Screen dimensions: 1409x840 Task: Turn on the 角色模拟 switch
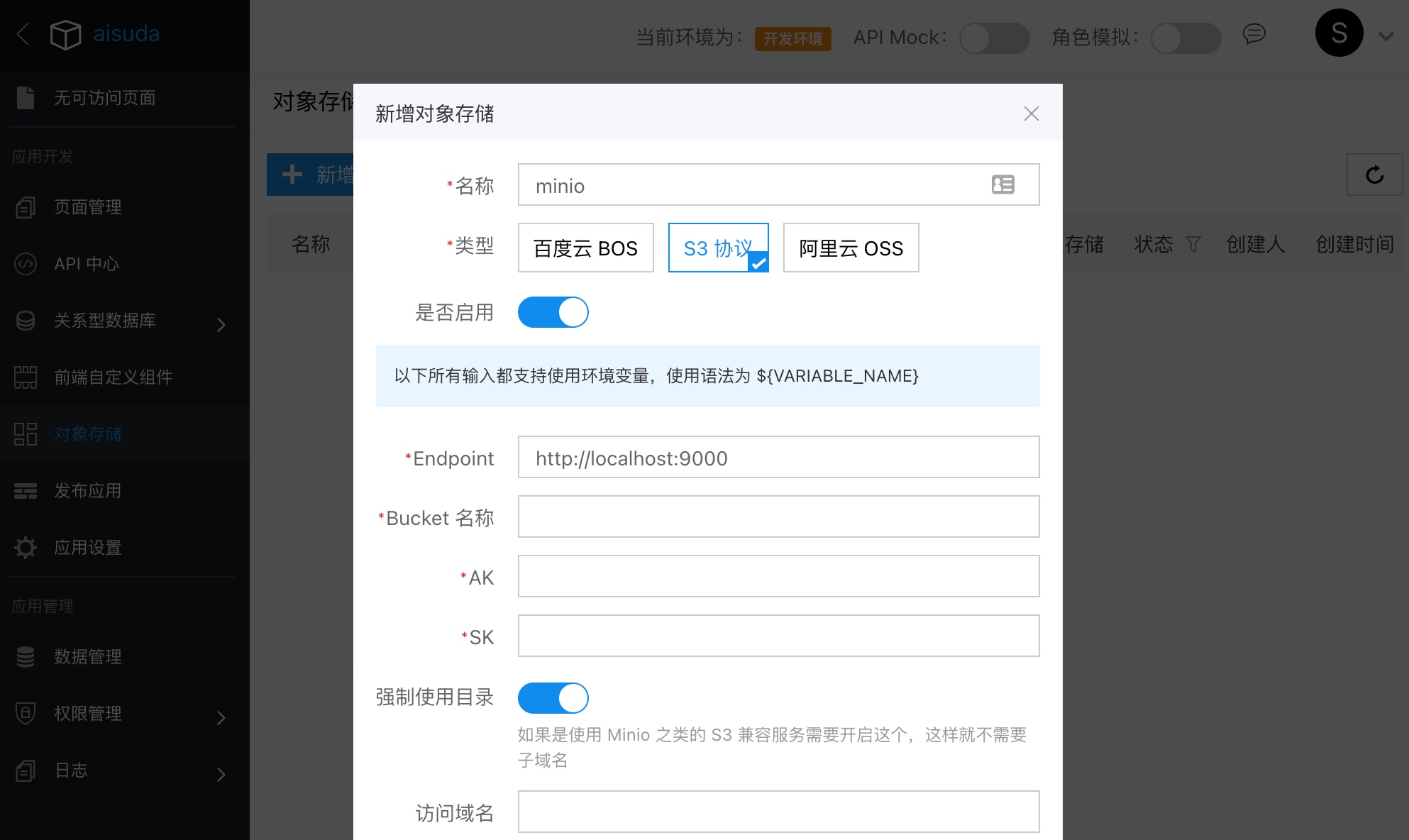pyautogui.click(x=1186, y=38)
